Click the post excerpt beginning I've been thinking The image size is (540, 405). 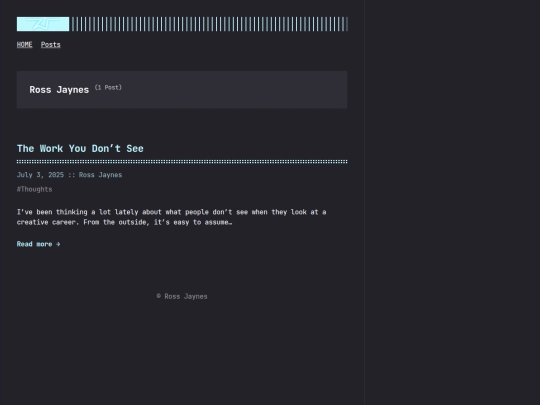pyautogui.click(x=172, y=217)
